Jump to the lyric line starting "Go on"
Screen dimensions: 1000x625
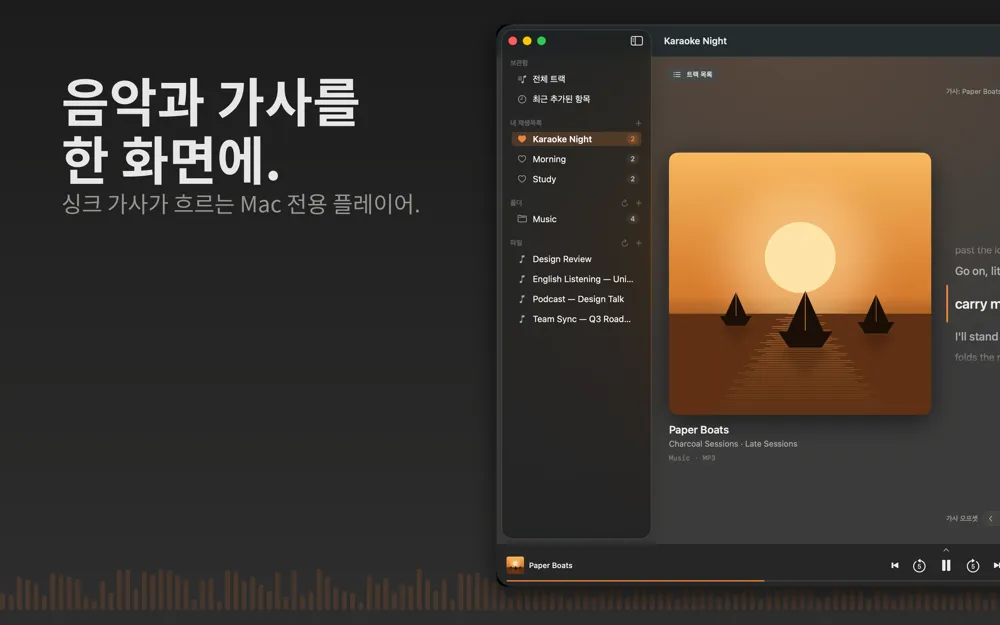(x=977, y=271)
